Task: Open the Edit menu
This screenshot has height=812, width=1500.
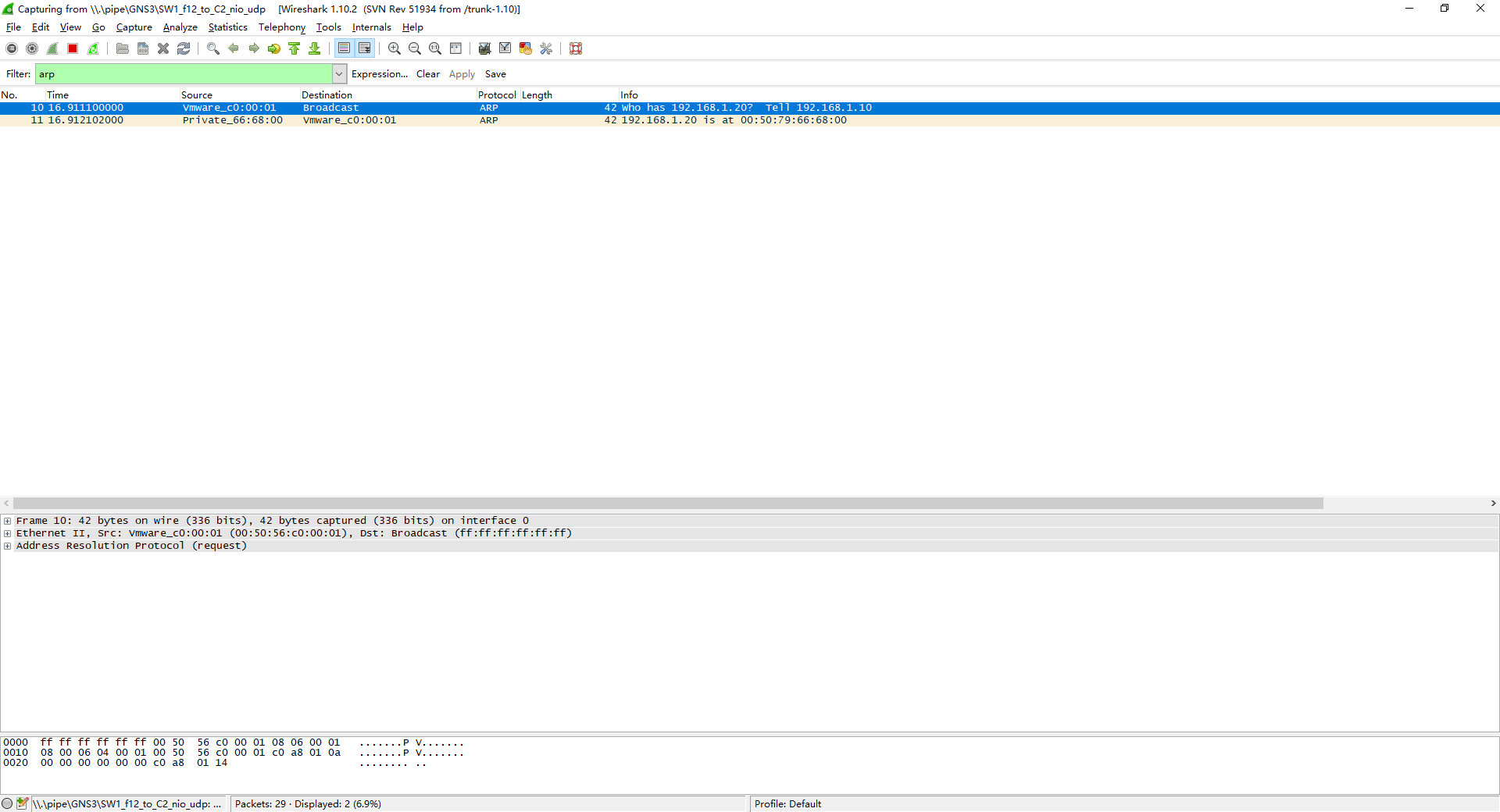Action: coord(41,27)
